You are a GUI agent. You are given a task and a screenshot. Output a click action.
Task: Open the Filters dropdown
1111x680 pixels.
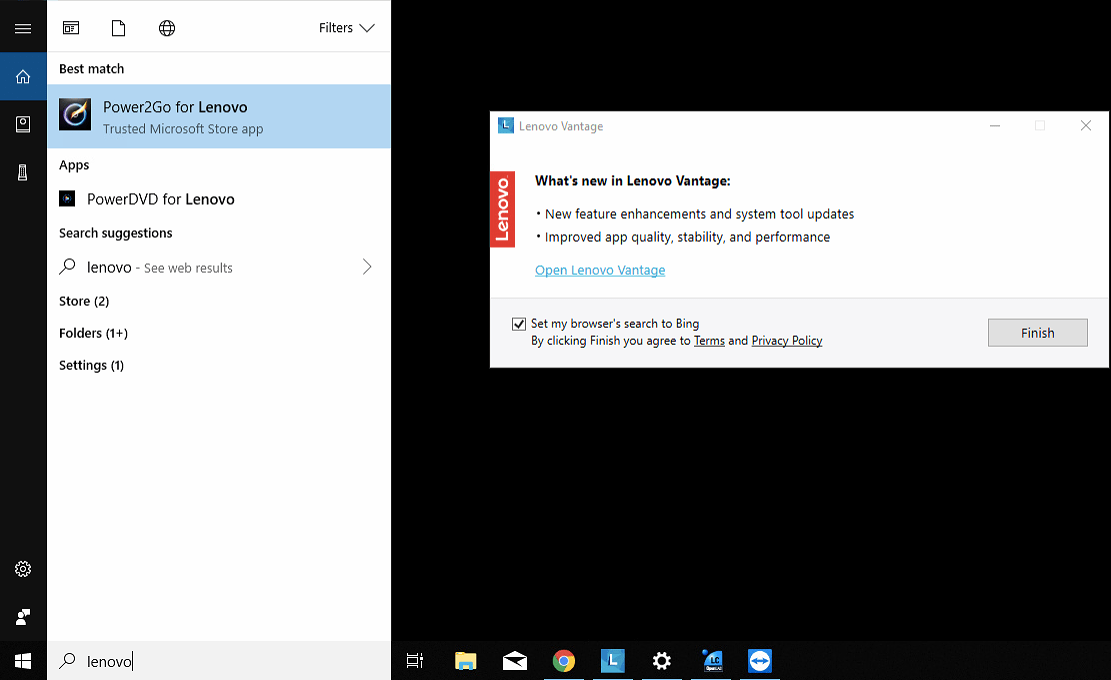pos(347,27)
